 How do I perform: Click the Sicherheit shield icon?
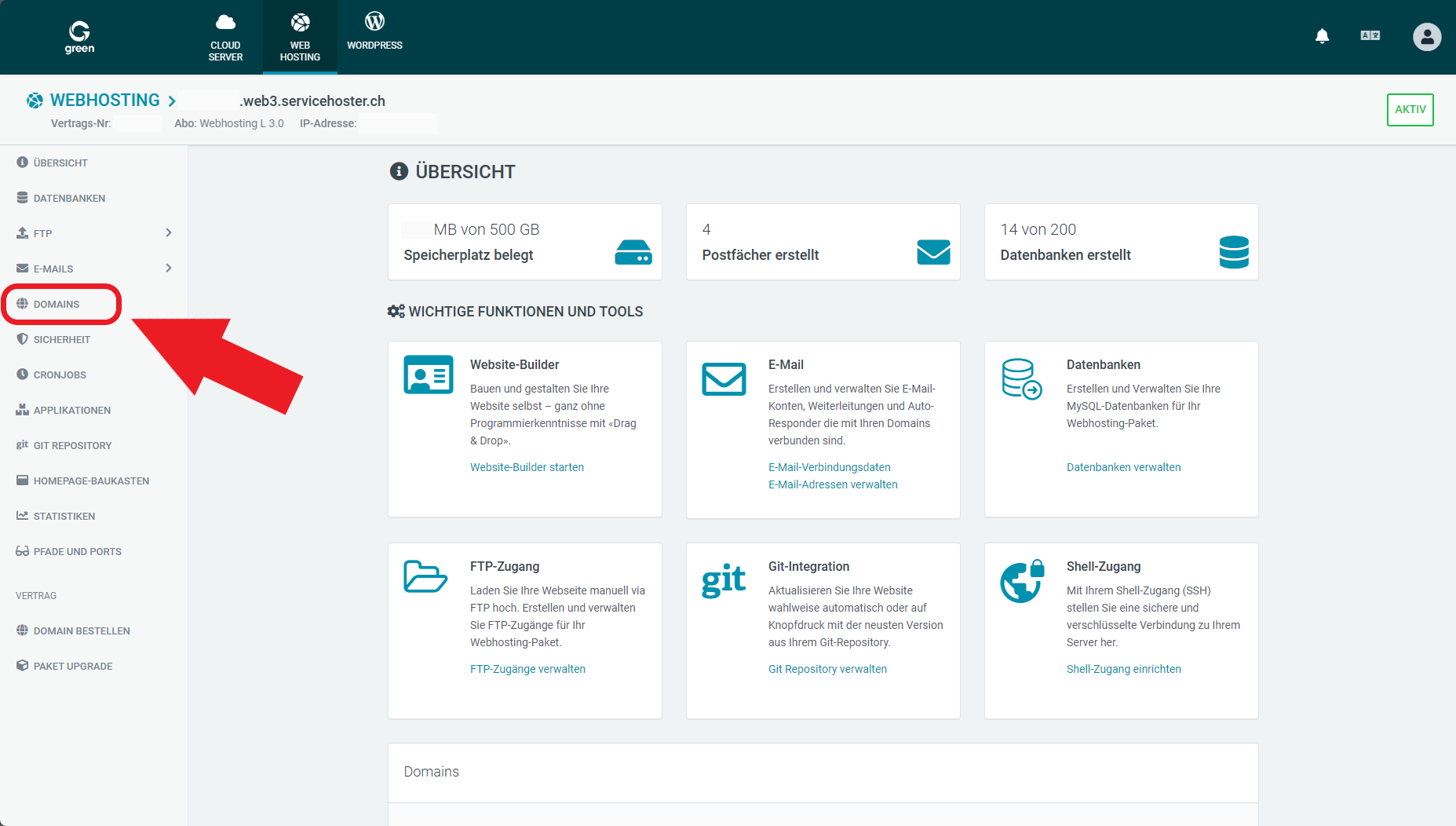pos(22,338)
